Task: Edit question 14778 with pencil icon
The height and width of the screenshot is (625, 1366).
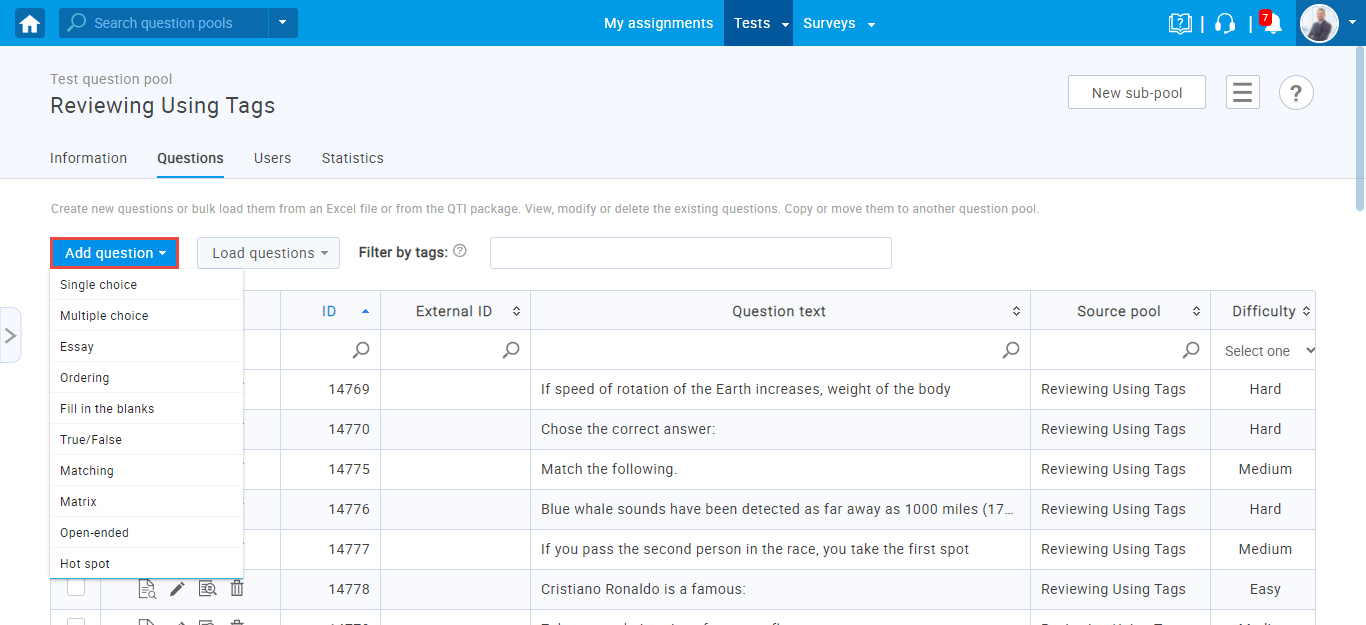Action: coord(177,589)
